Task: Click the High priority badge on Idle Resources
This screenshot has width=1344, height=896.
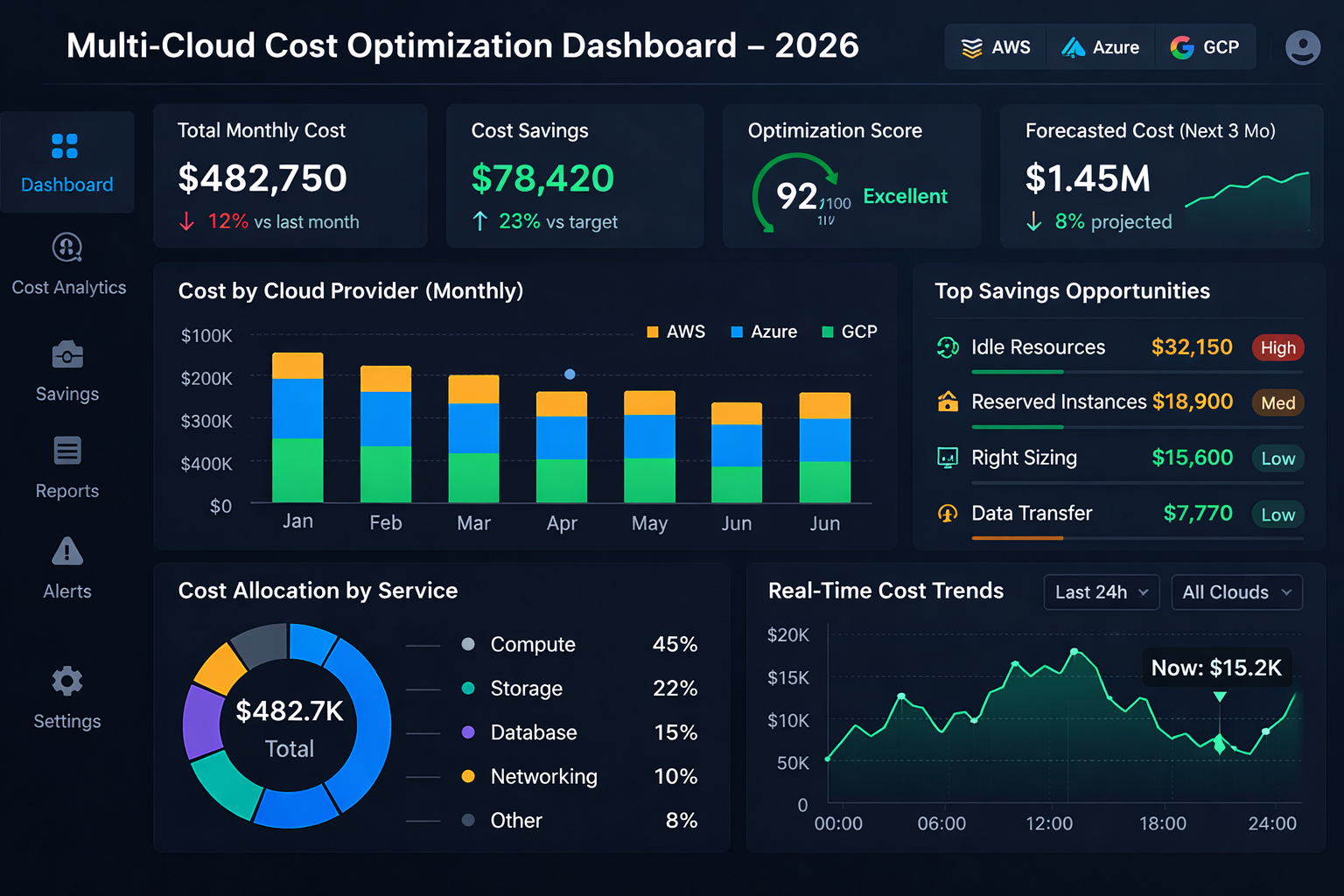Action: (1277, 347)
